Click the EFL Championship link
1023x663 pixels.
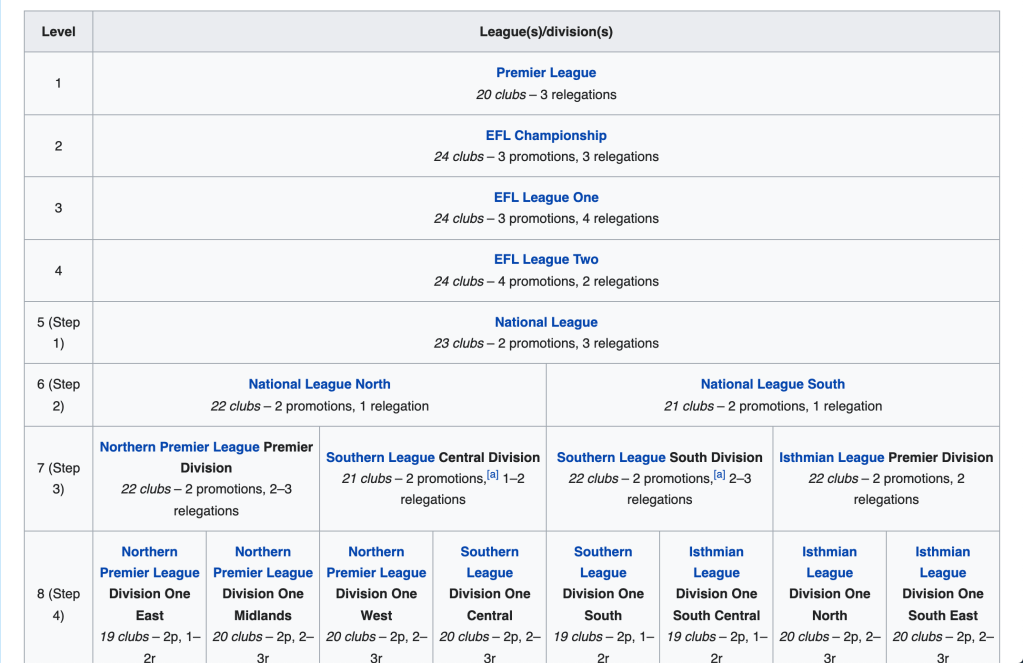(546, 135)
